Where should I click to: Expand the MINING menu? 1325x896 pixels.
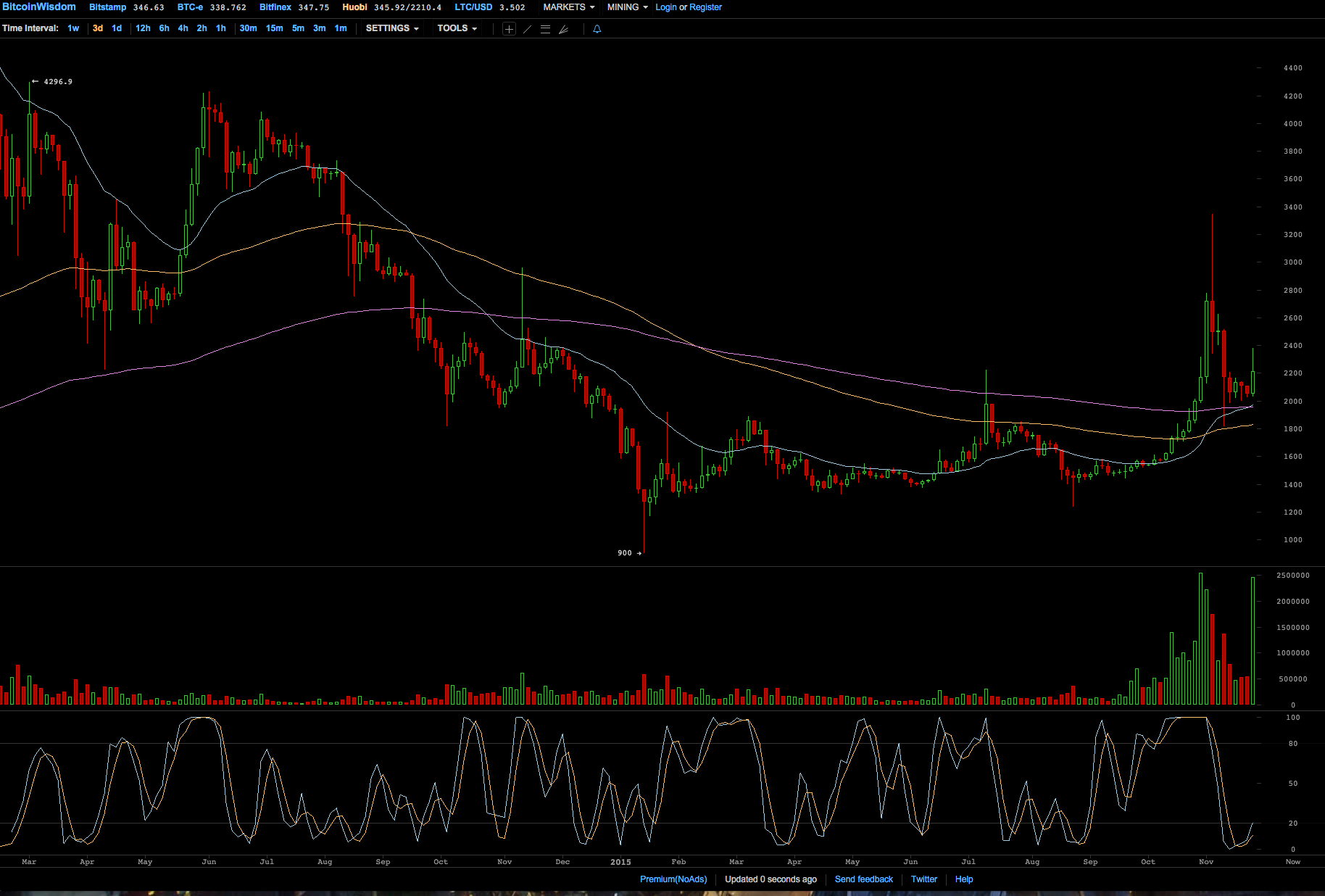[x=628, y=7]
